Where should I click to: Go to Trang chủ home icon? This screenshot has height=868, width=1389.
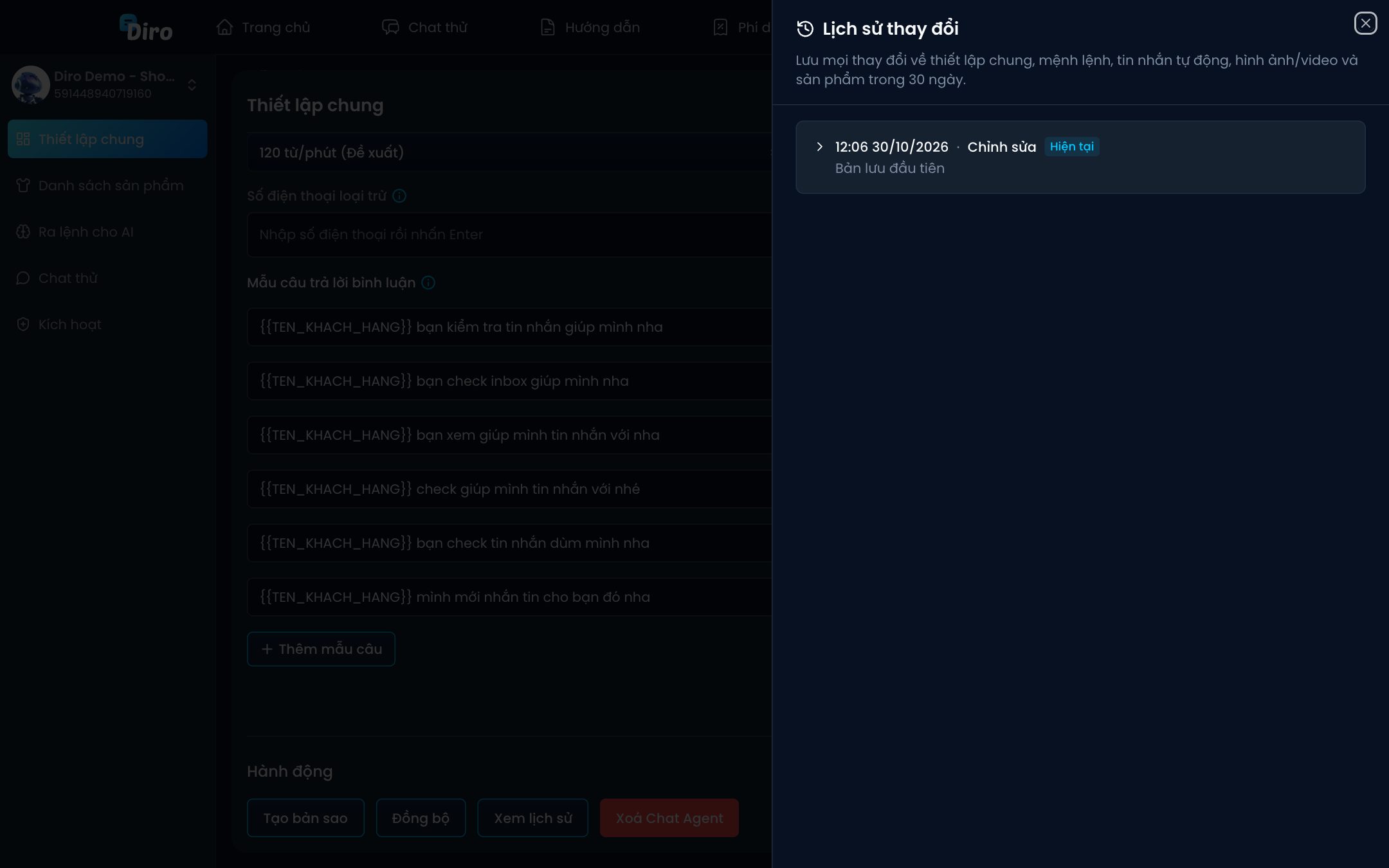(x=224, y=27)
